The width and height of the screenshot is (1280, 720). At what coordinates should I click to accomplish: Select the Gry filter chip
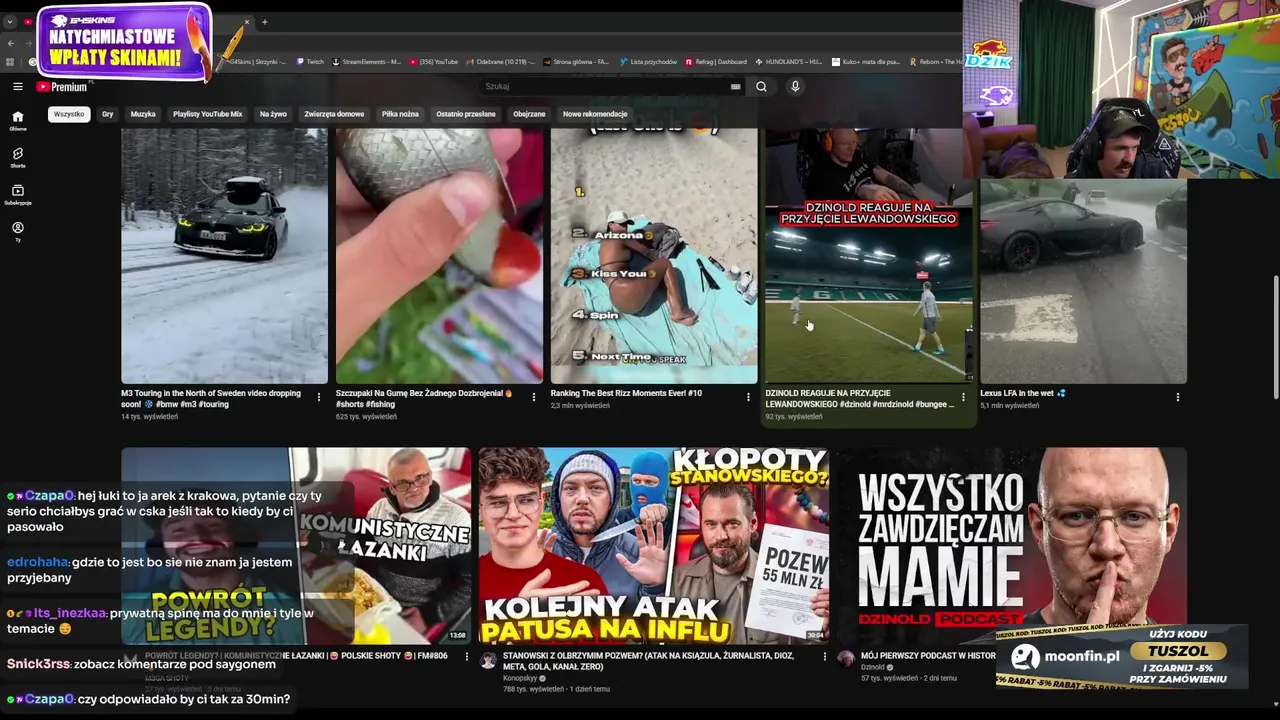108,114
